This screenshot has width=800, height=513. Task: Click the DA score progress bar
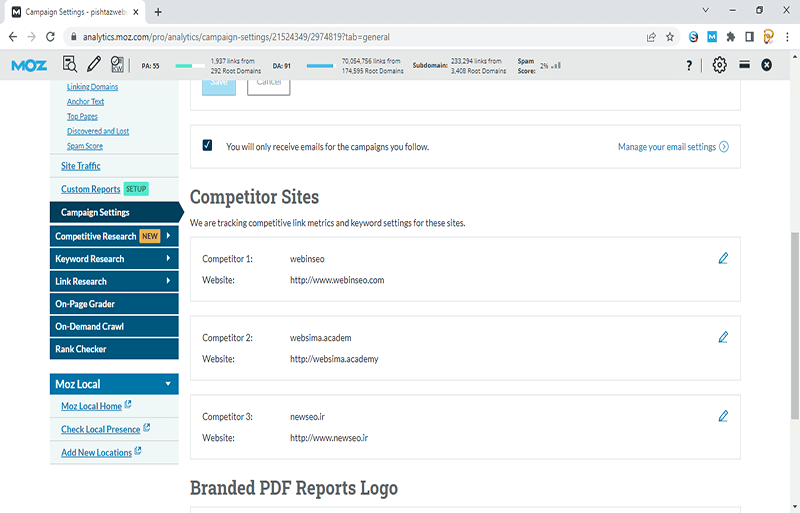pos(320,66)
